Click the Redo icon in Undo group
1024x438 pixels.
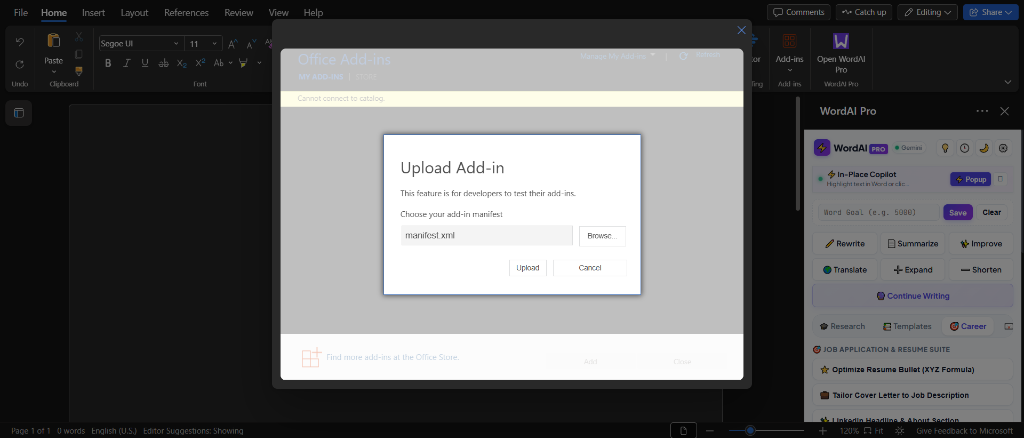20,64
